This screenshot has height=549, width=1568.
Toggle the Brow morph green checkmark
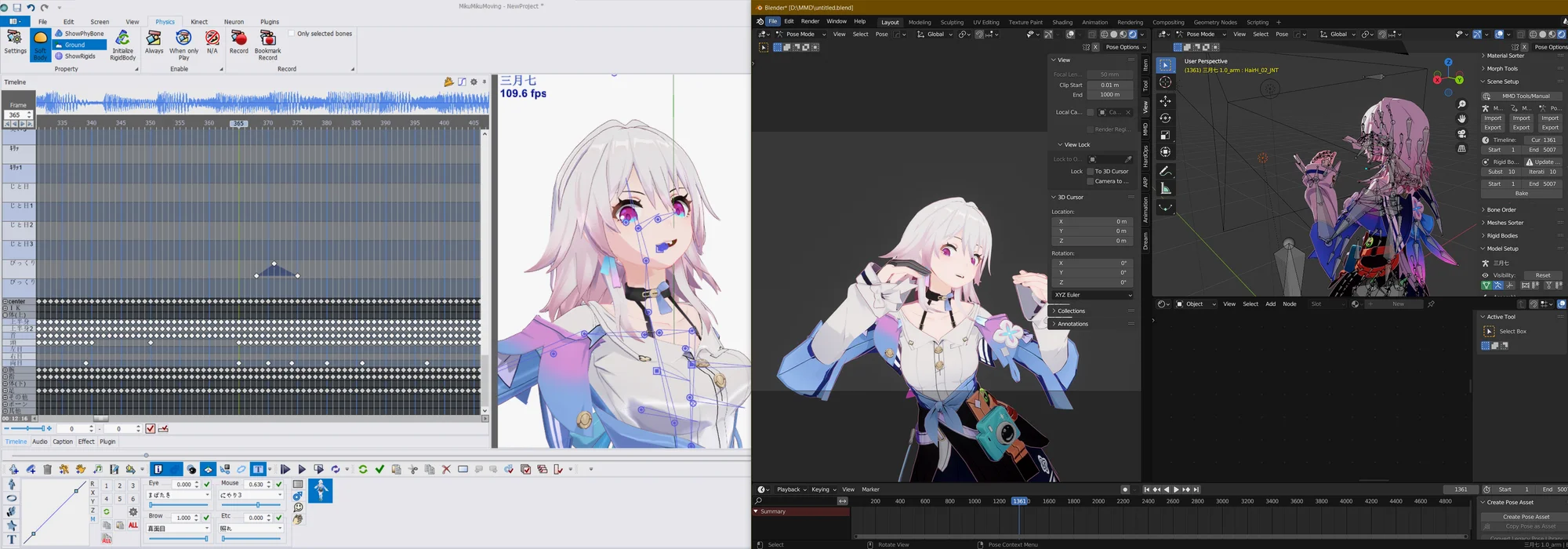click(207, 518)
